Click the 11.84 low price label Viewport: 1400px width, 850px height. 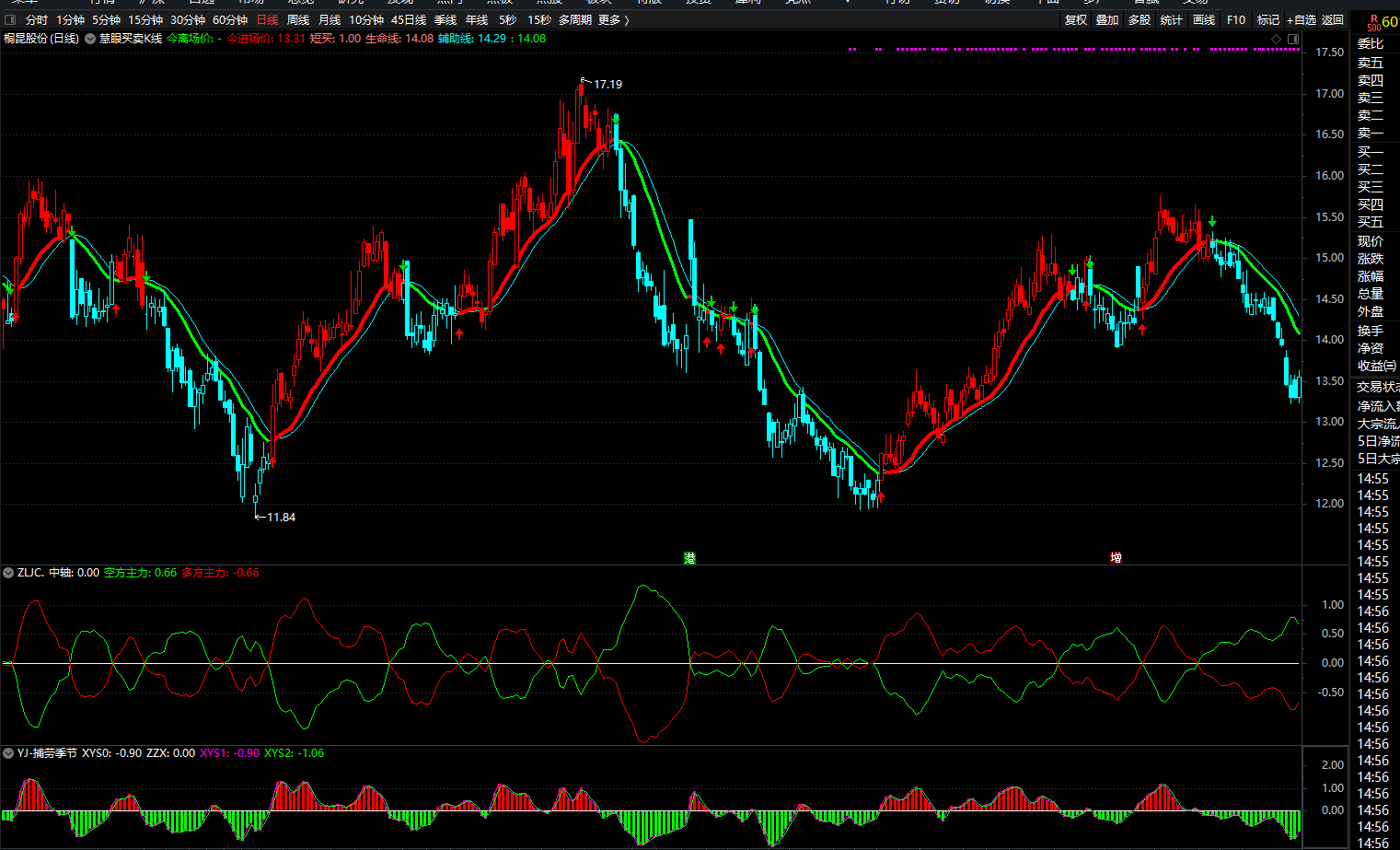281,518
